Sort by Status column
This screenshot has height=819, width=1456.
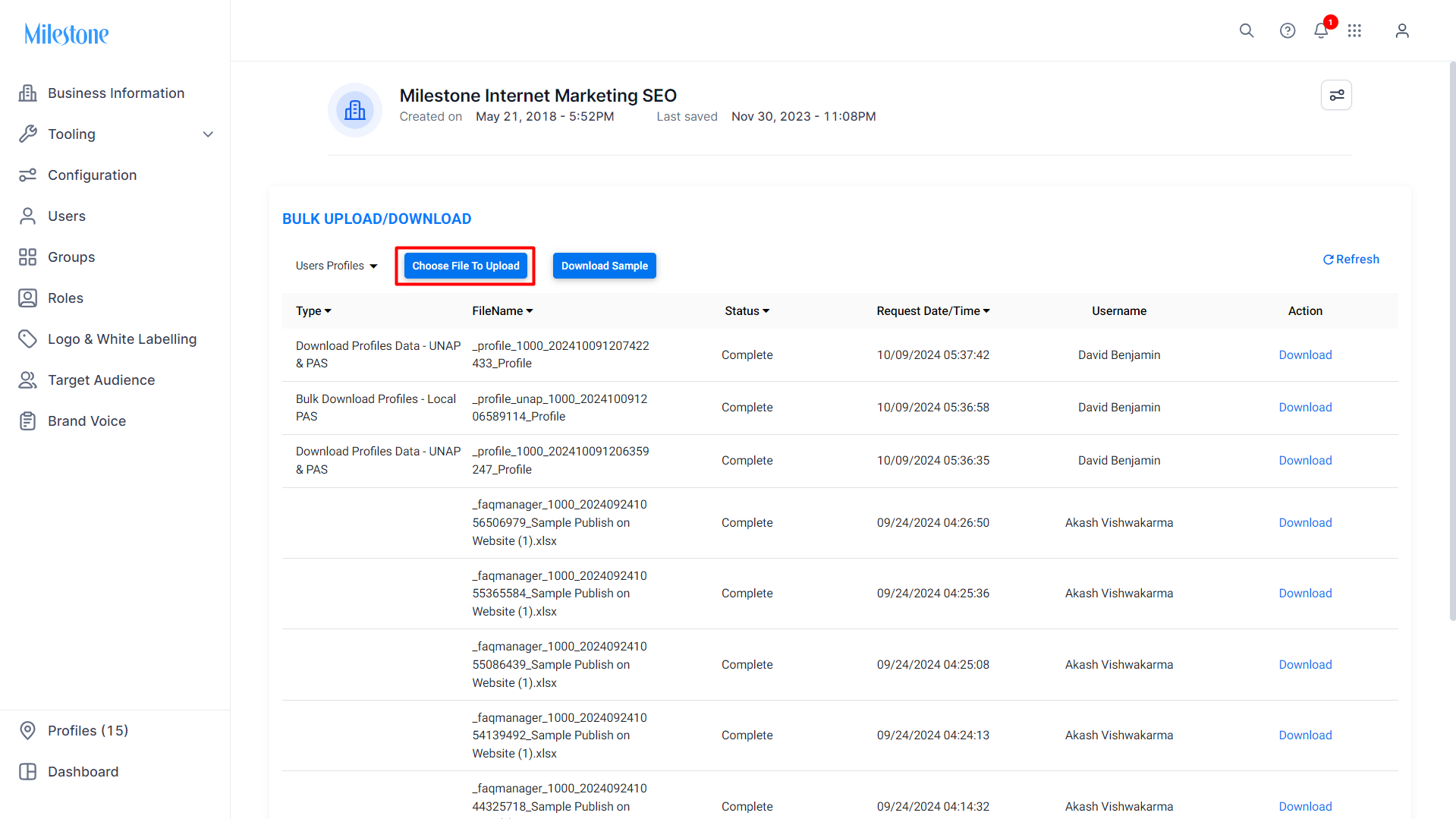click(747, 310)
